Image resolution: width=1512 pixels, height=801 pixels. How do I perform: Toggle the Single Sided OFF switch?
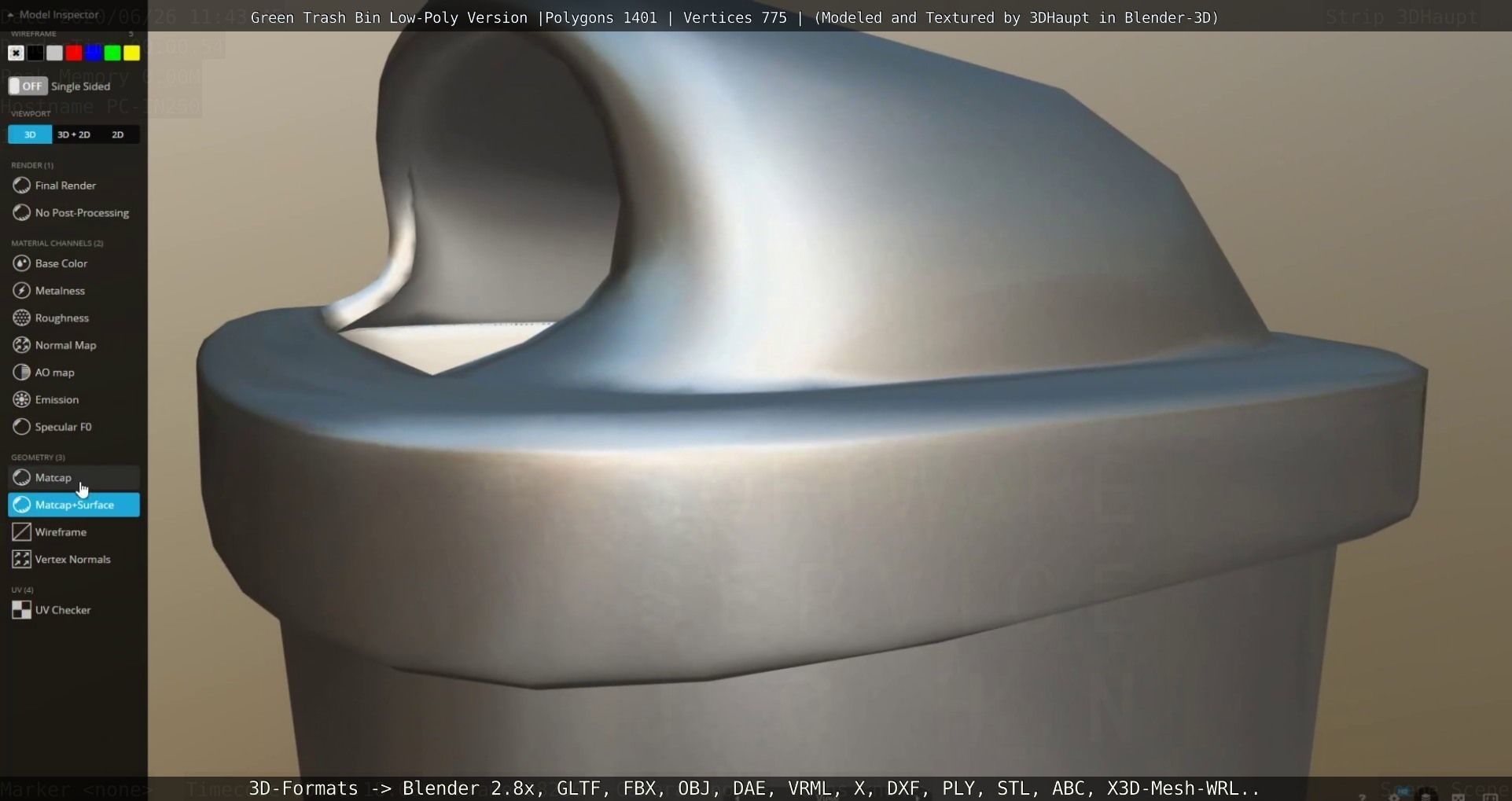click(28, 86)
